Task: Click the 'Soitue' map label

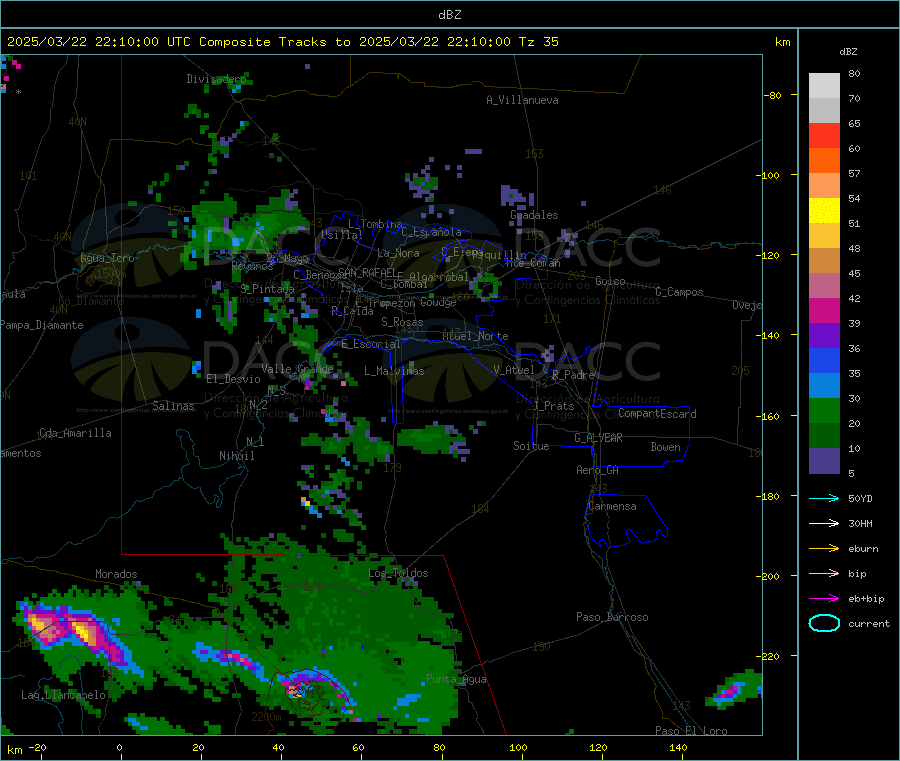Action: coord(531,446)
